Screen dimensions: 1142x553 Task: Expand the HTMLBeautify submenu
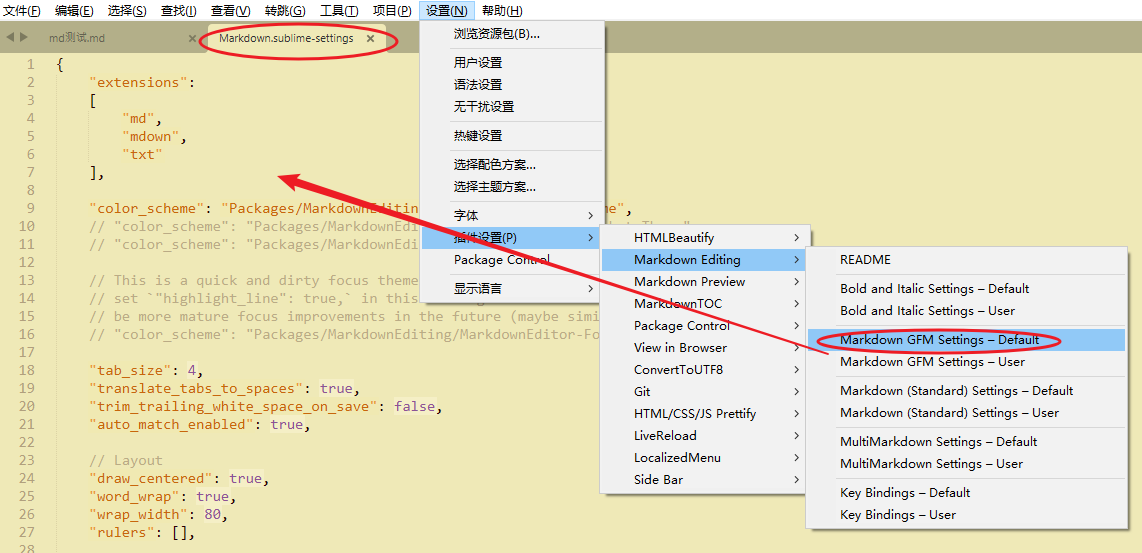[703, 238]
